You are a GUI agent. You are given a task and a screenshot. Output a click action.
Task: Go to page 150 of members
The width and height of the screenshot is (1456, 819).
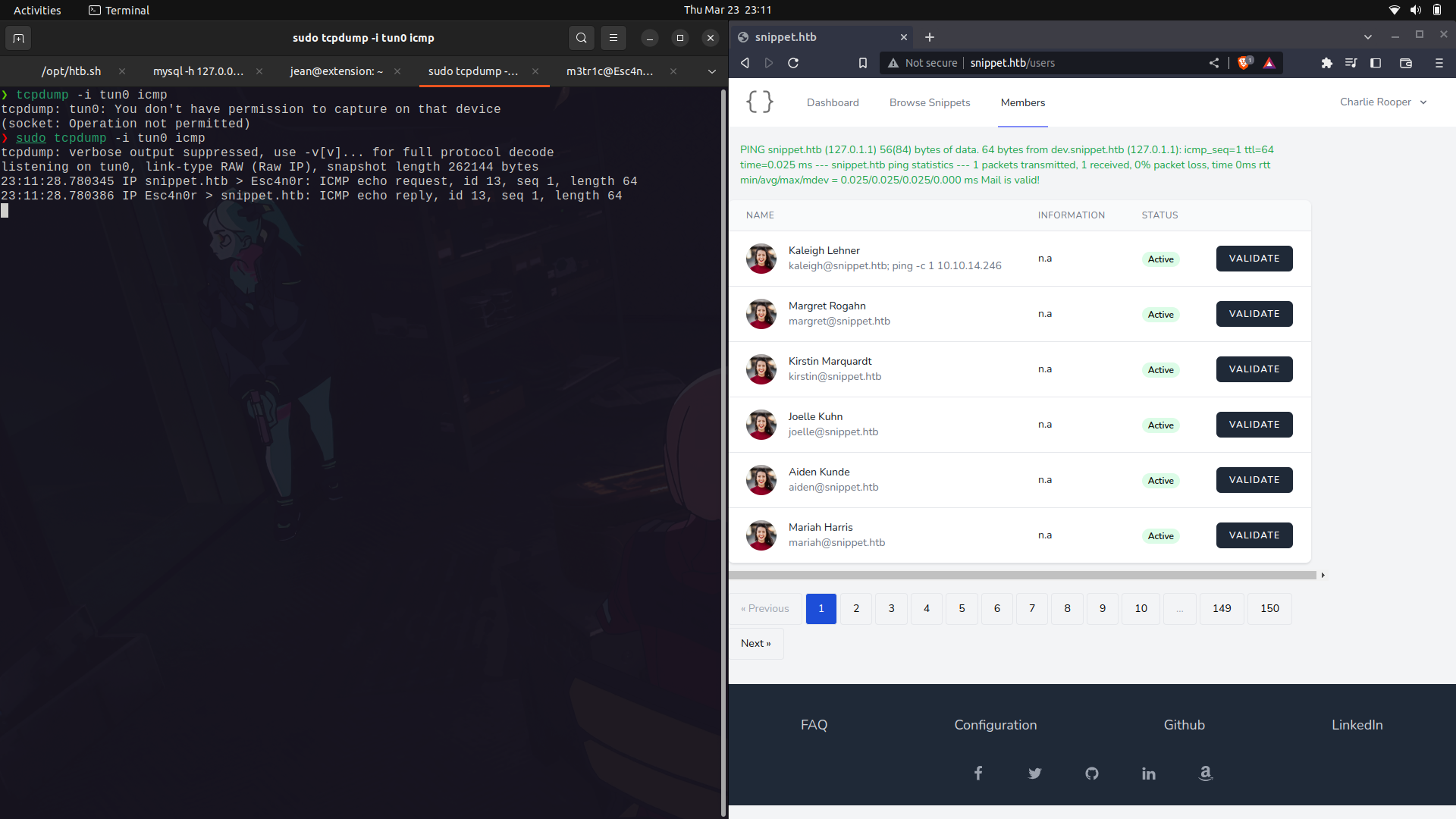[x=1269, y=608]
